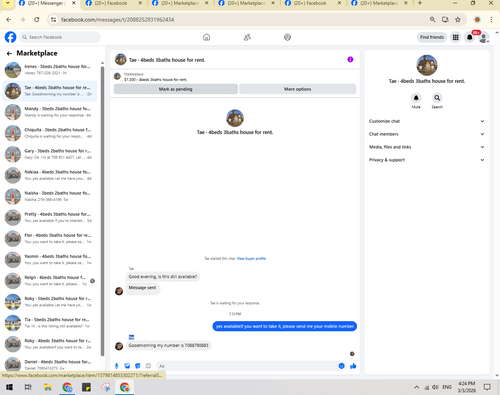
Task: Click the Facebook logo icon
Action: [x=10, y=37]
